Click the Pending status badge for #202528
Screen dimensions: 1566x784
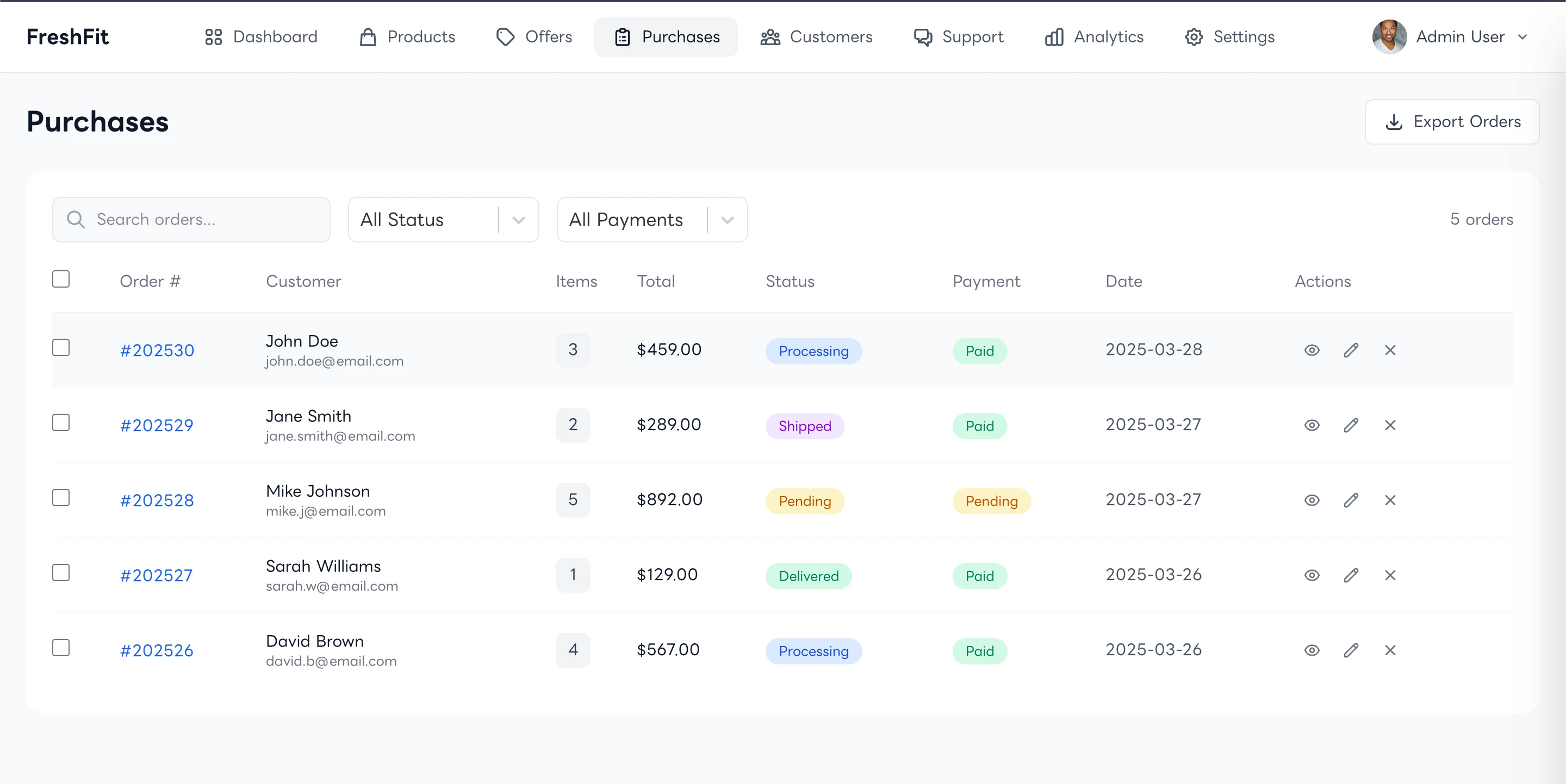pos(804,501)
